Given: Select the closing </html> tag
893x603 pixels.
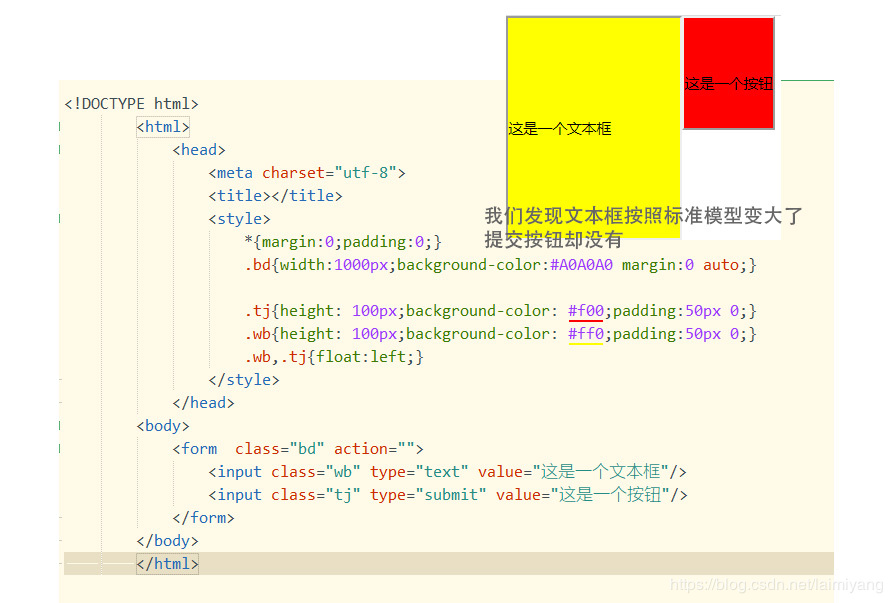Looking at the screenshot, I should pyautogui.click(x=167, y=564).
